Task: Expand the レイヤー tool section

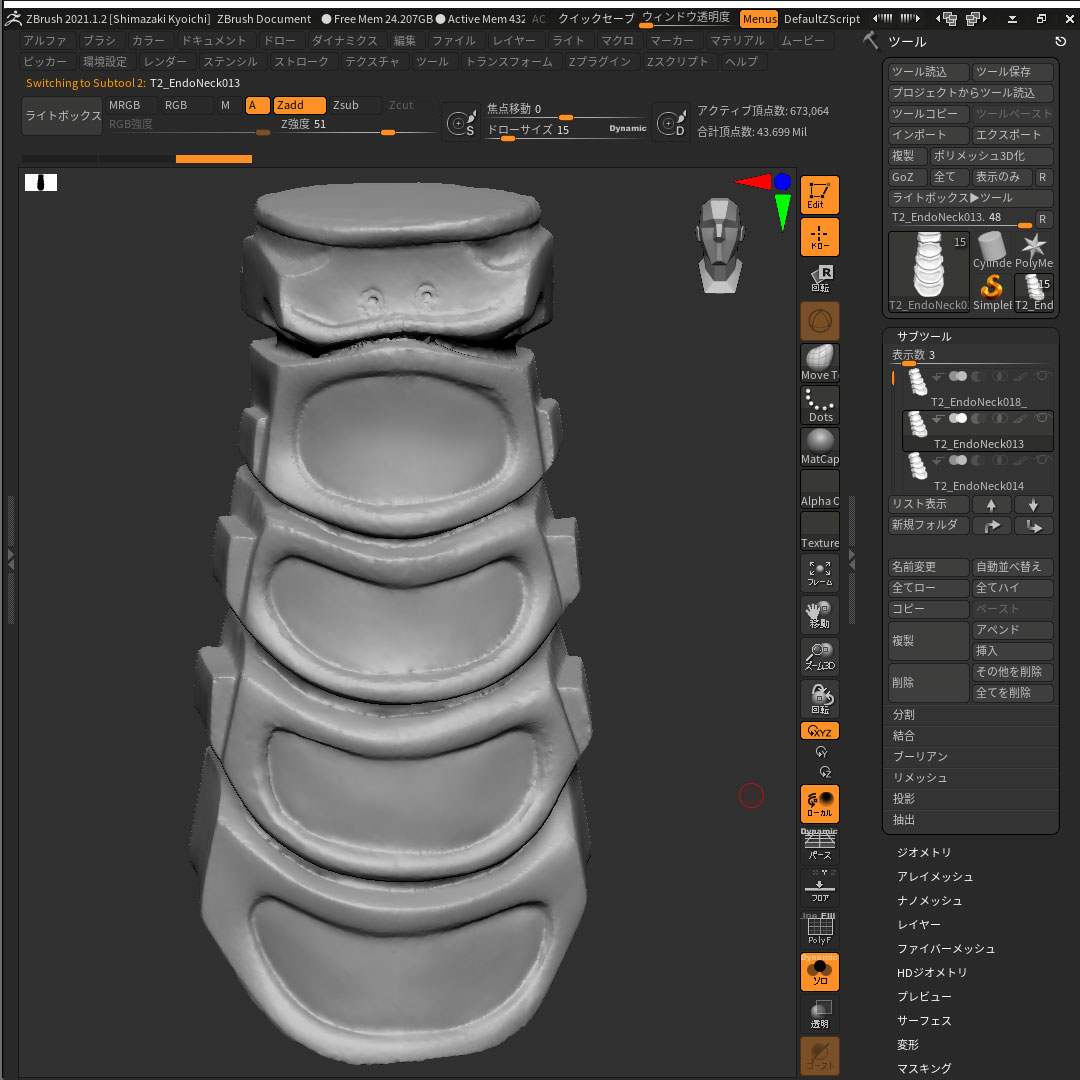Action: click(918, 925)
